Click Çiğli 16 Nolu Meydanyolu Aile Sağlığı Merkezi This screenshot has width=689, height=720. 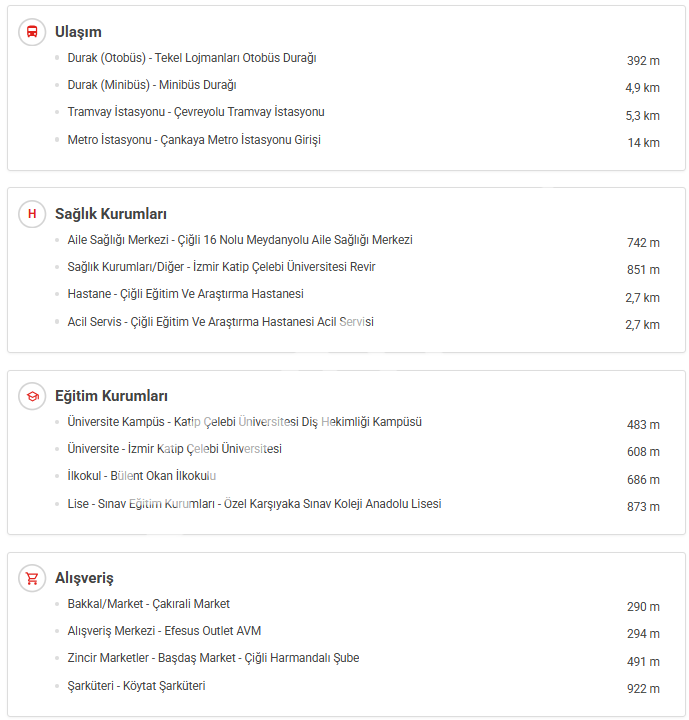240,240
